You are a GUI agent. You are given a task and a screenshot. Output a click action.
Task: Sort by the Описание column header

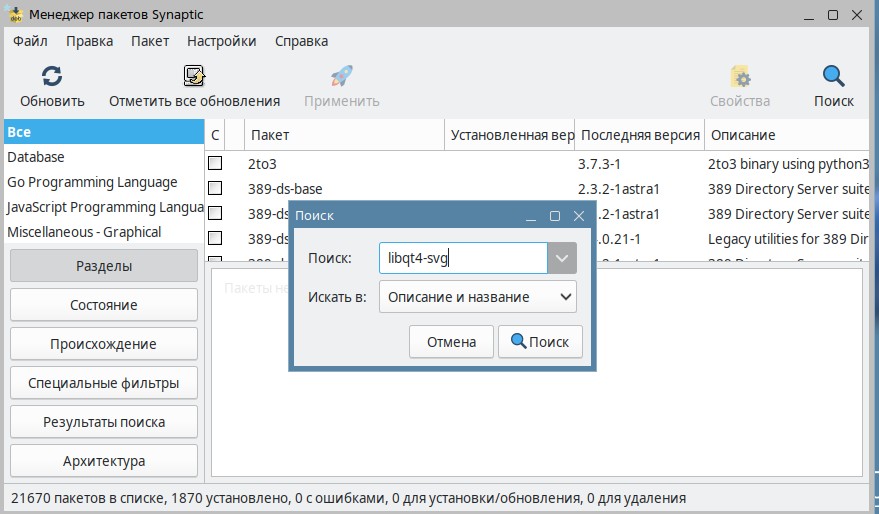787,135
